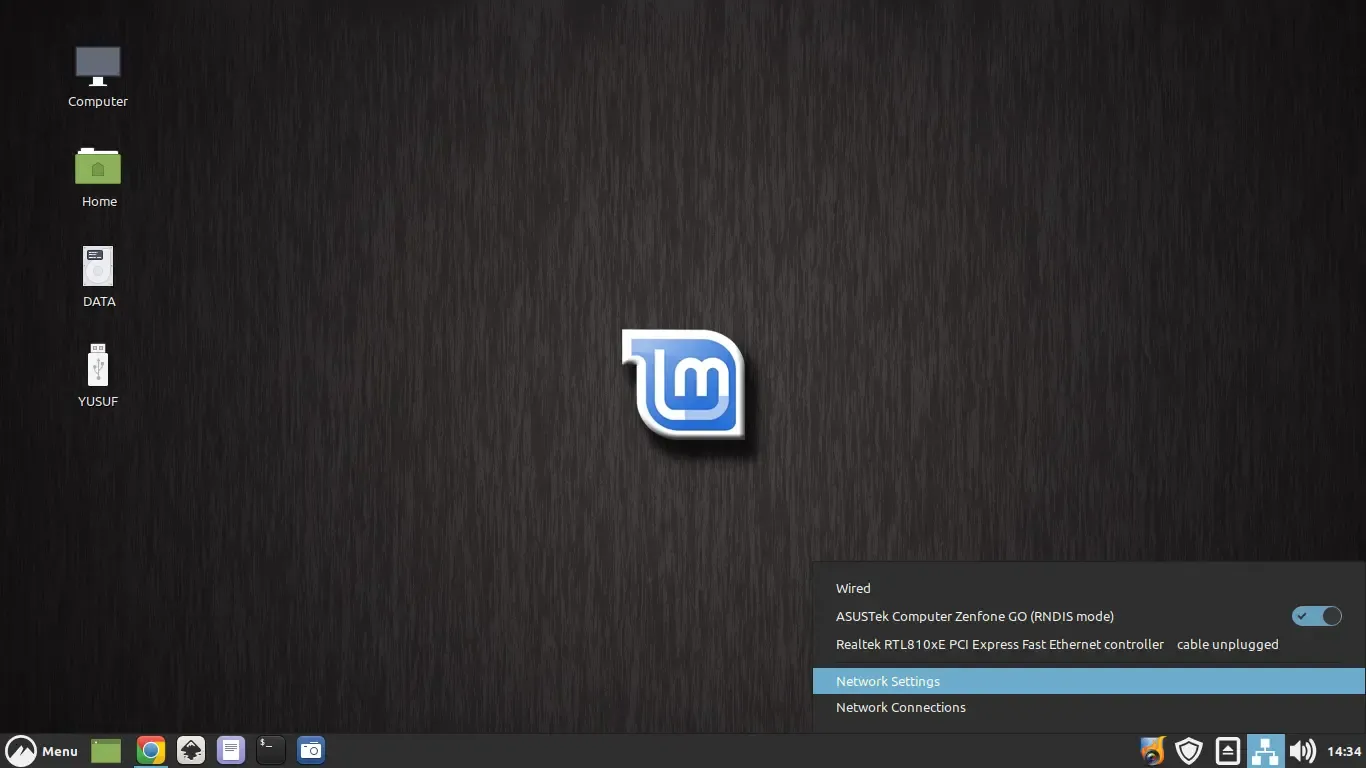Launch Inkscape from the panel
This screenshot has height=768, width=1366.
point(191,750)
